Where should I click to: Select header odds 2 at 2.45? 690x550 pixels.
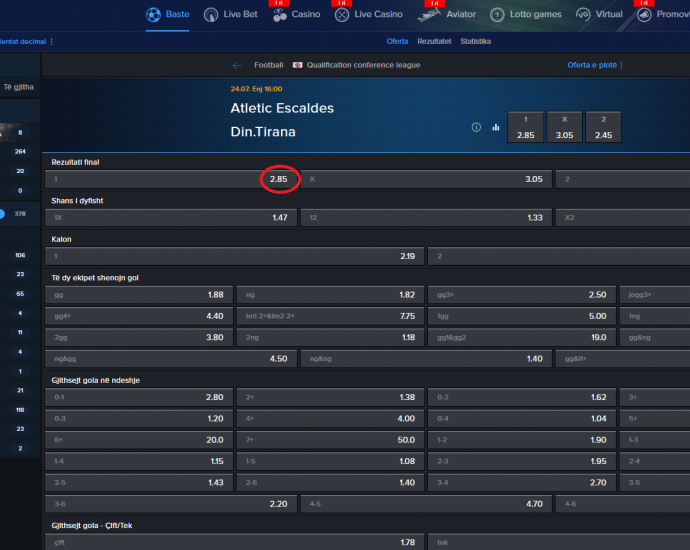tap(603, 127)
